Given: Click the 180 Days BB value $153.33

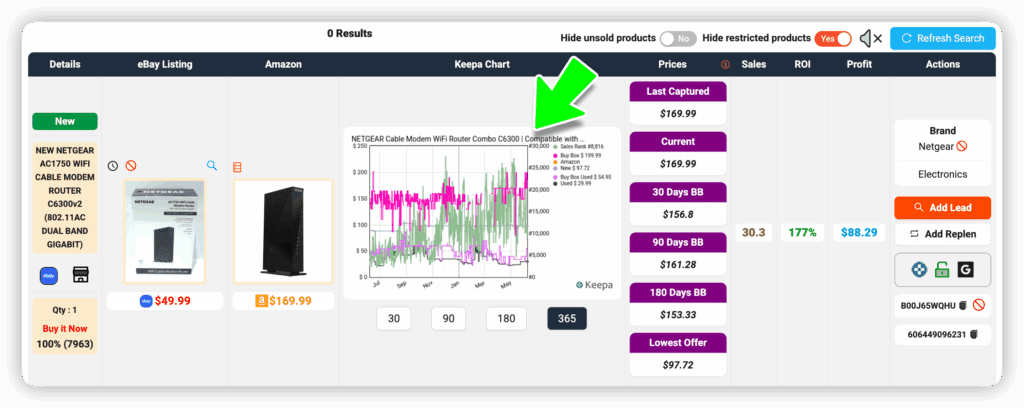Looking at the screenshot, I should pos(678,315).
